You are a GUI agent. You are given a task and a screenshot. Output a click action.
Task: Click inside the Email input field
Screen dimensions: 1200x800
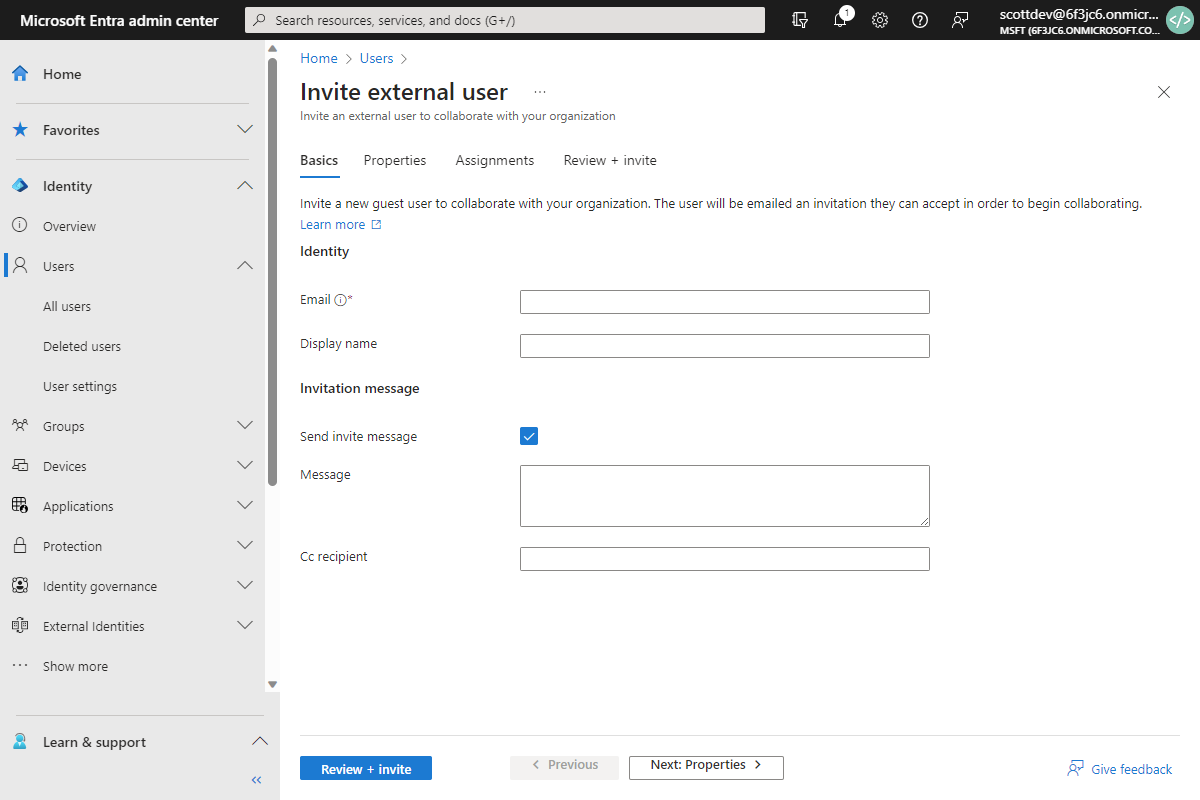click(x=724, y=301)
